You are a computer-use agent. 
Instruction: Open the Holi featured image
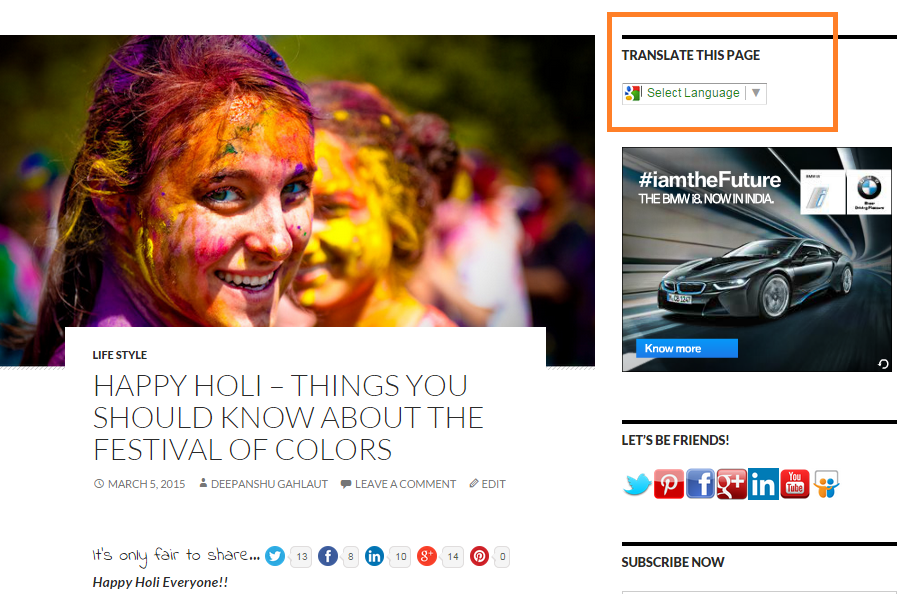tap(297, 180)
